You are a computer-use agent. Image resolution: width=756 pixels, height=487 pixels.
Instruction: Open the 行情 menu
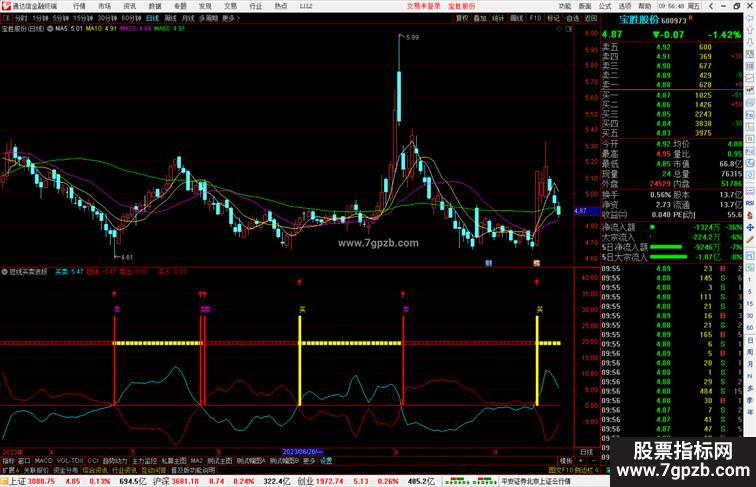click(x=79, y=6)
